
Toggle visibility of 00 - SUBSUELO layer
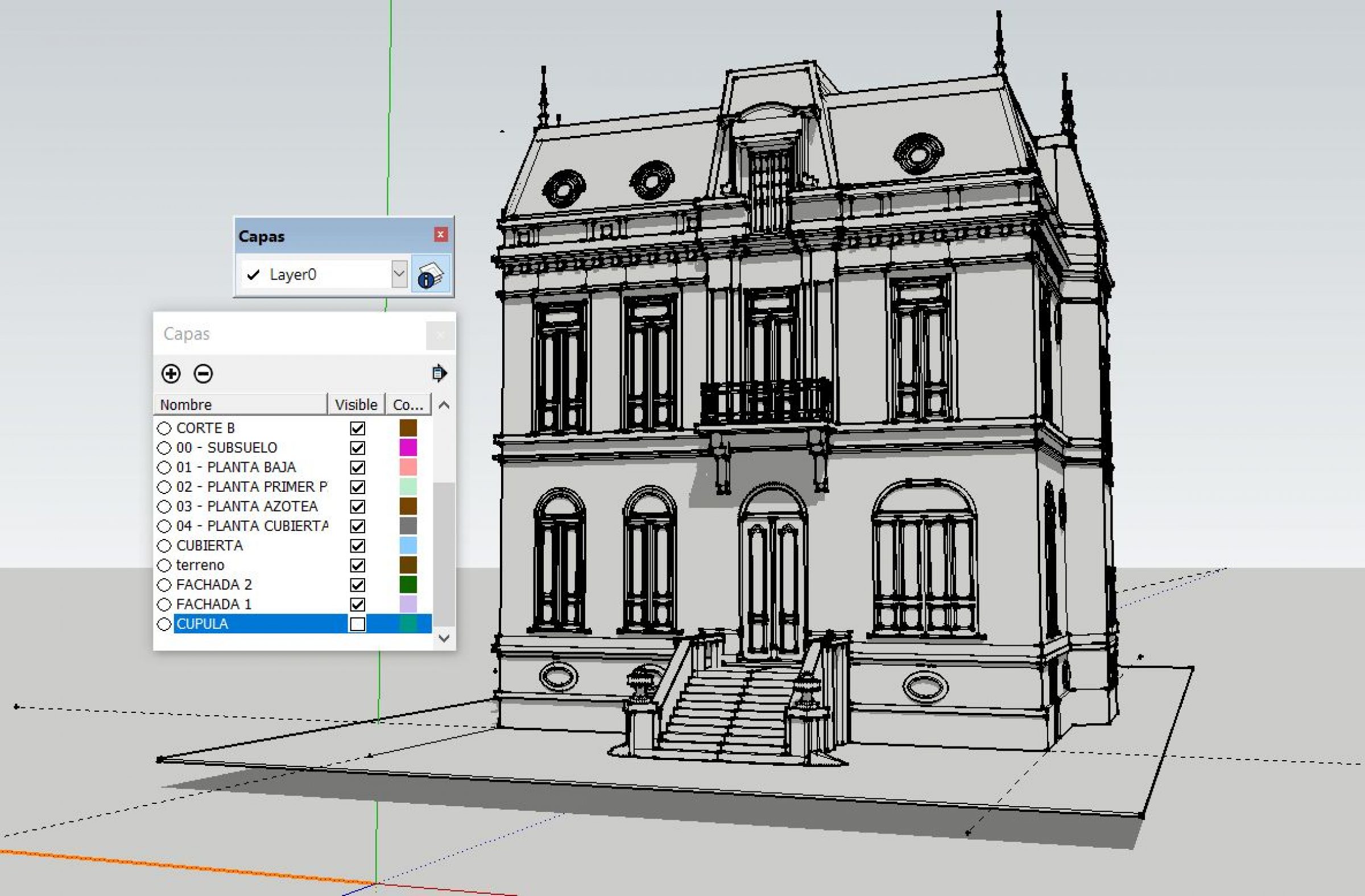pyautogui.click(x=357, y=448)
